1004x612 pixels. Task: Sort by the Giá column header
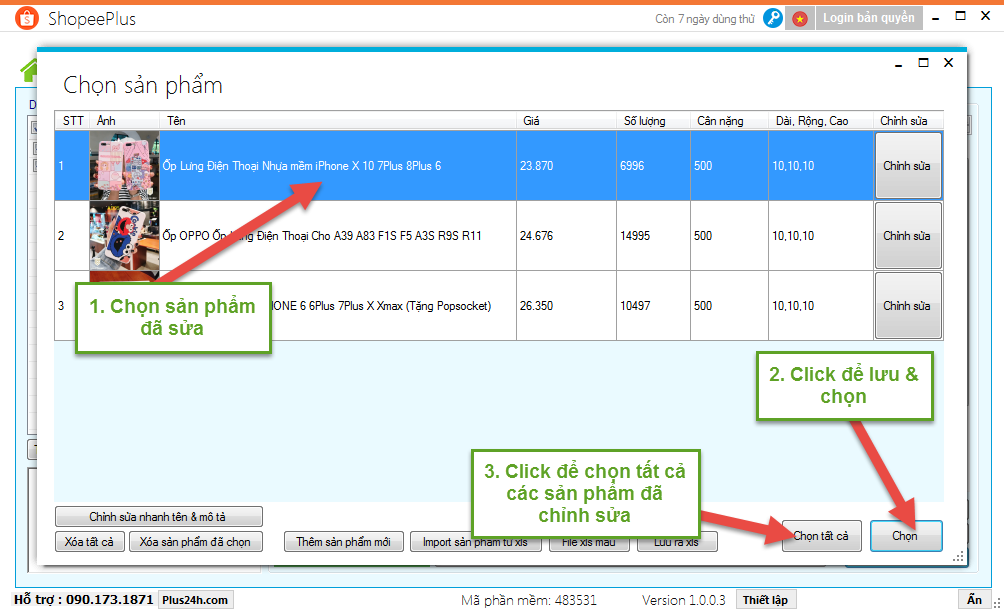[x=531, y=121]
